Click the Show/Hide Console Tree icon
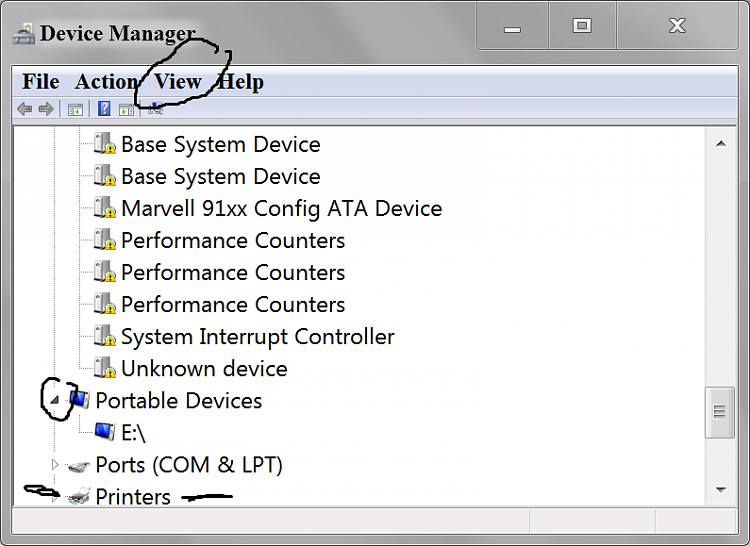This screenshot has width=750, height=546. (75, 109)
